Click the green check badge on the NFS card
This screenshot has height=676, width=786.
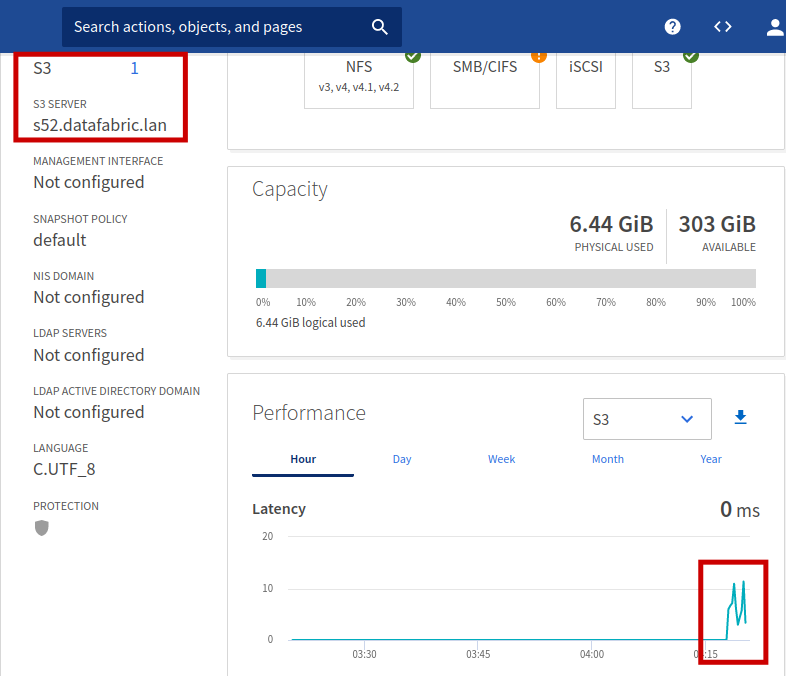(413, 56)
